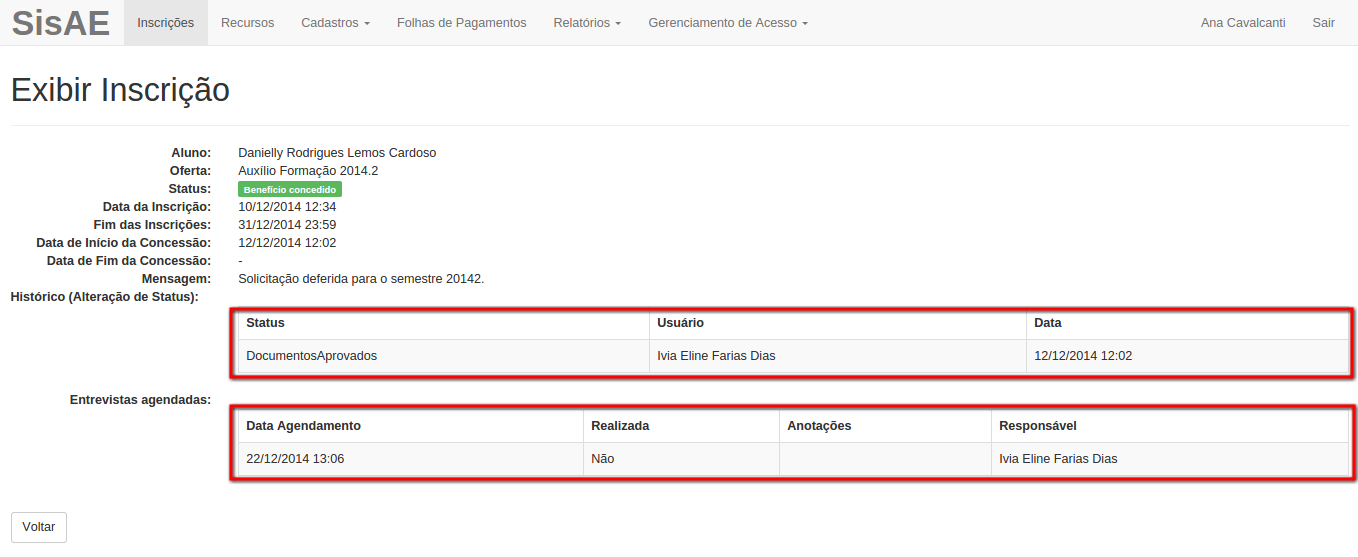
Task: Expand the Cadastros dropdown
Action: [x=335, y=22]
